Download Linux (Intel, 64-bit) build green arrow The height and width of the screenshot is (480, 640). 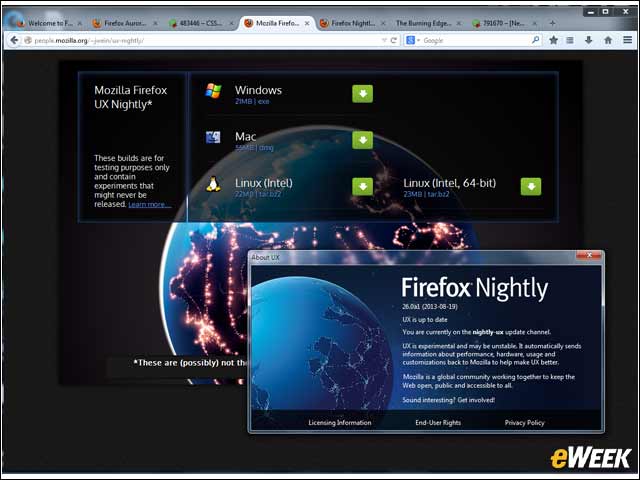click(x=531, y=187)
